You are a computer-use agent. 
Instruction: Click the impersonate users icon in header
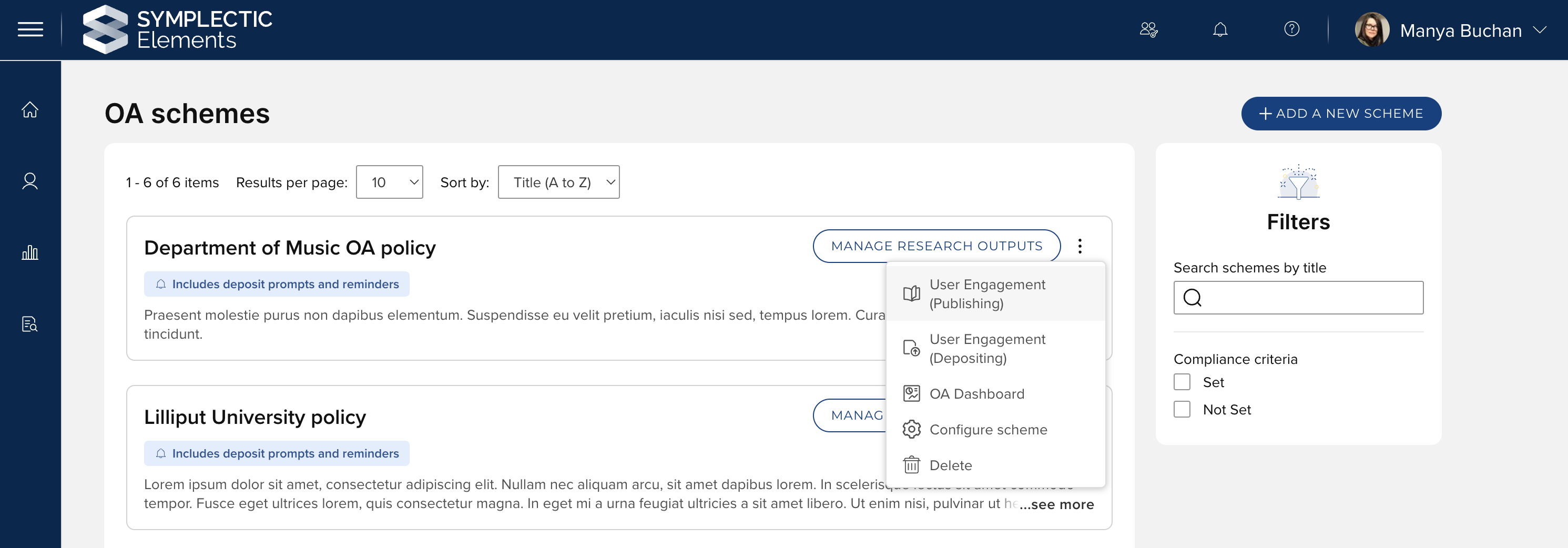(x=1148, y=29)
